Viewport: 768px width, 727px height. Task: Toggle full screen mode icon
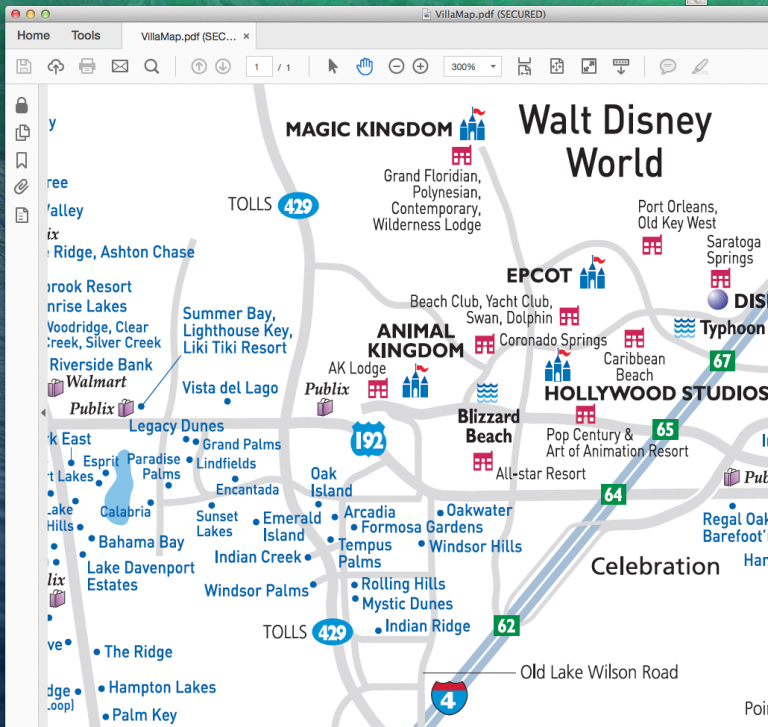[589, 67]
